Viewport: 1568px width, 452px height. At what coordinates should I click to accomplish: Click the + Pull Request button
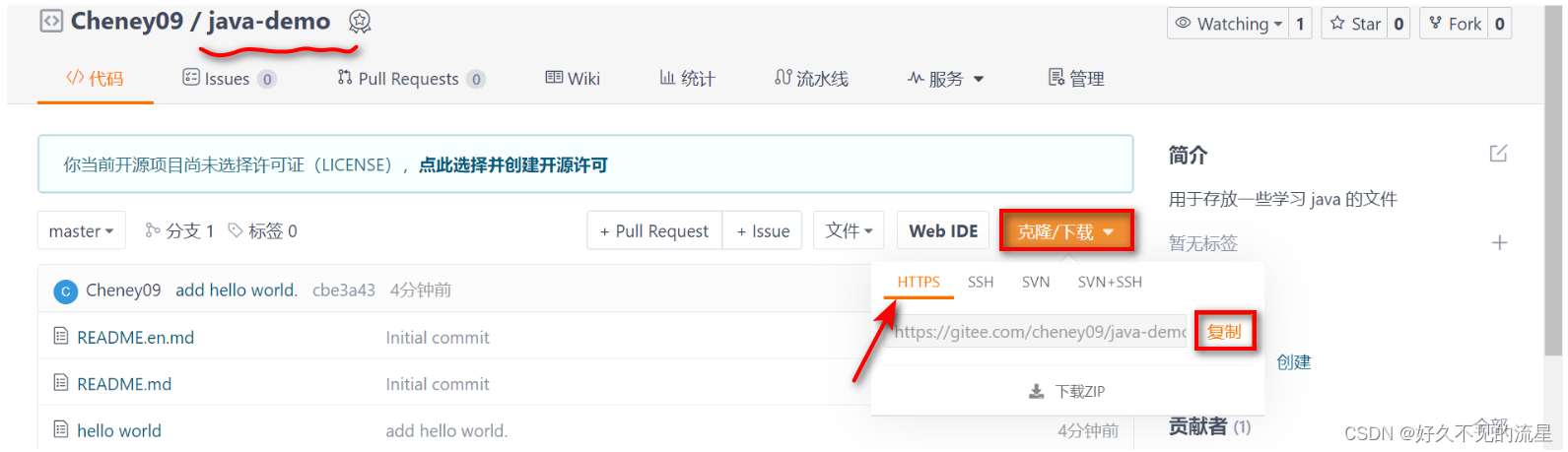click(x=654, y=230)
